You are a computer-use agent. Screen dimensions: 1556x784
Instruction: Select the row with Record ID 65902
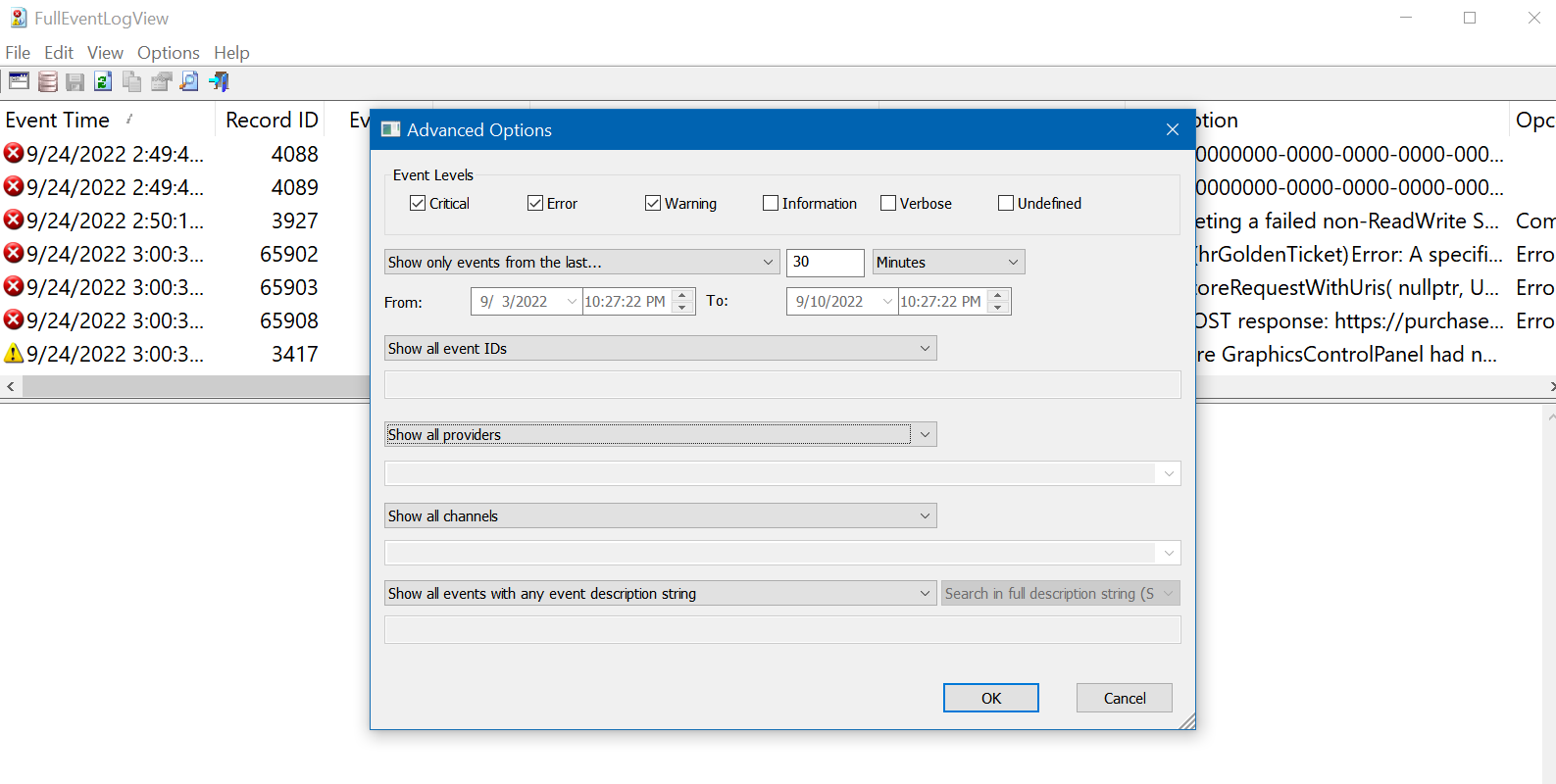coord(185,253)
